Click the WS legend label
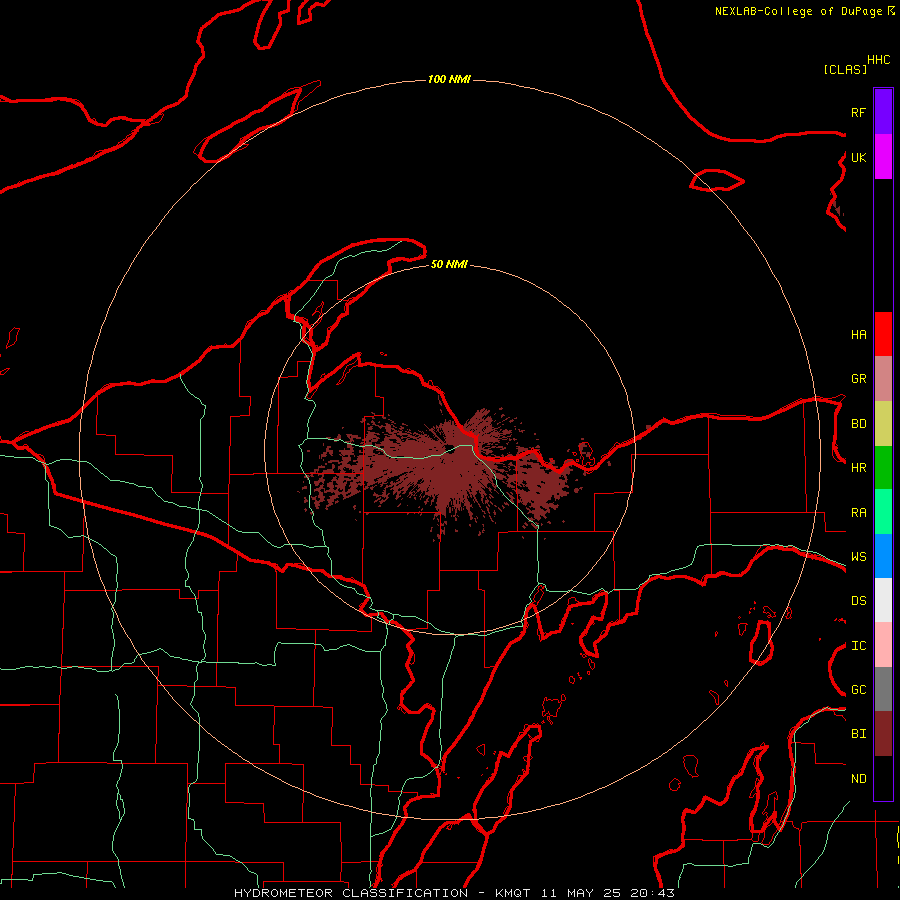The width and height of the screenshot is (900, 900). tap(858, 557)
